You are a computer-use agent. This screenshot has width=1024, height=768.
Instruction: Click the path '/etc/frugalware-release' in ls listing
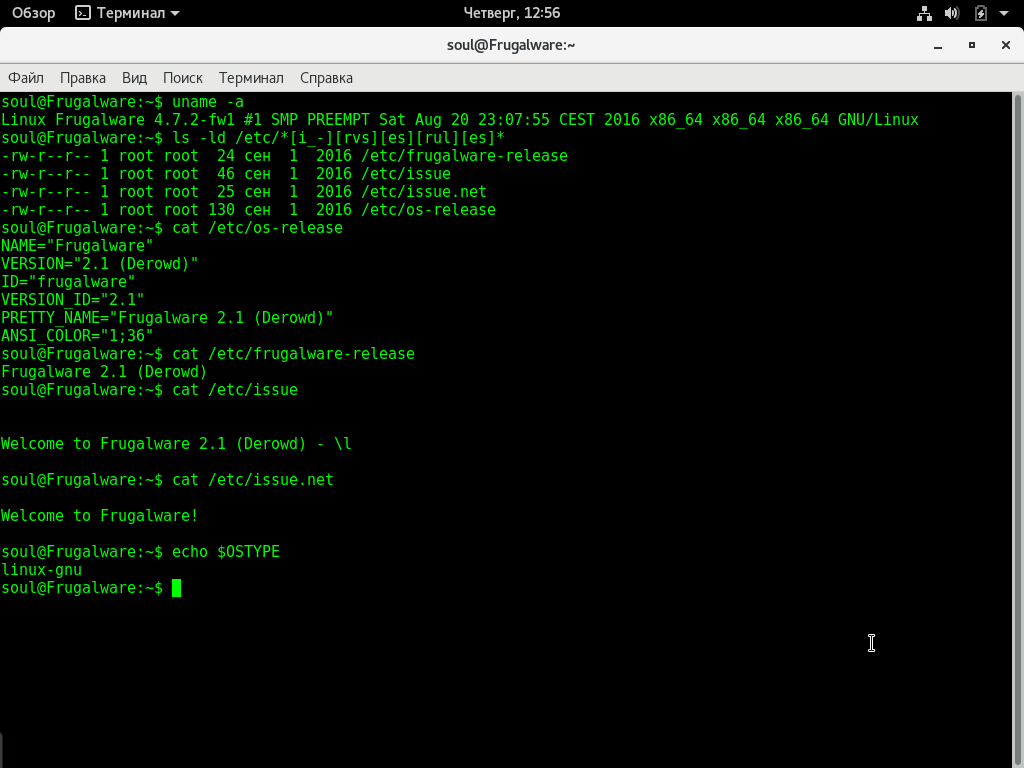464,156
